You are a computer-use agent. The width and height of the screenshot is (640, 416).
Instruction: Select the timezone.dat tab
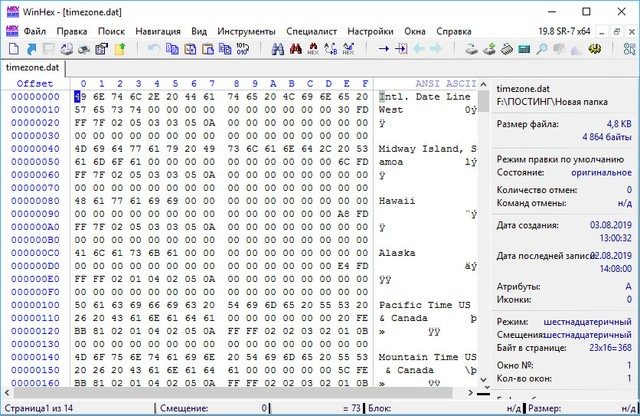34,67
